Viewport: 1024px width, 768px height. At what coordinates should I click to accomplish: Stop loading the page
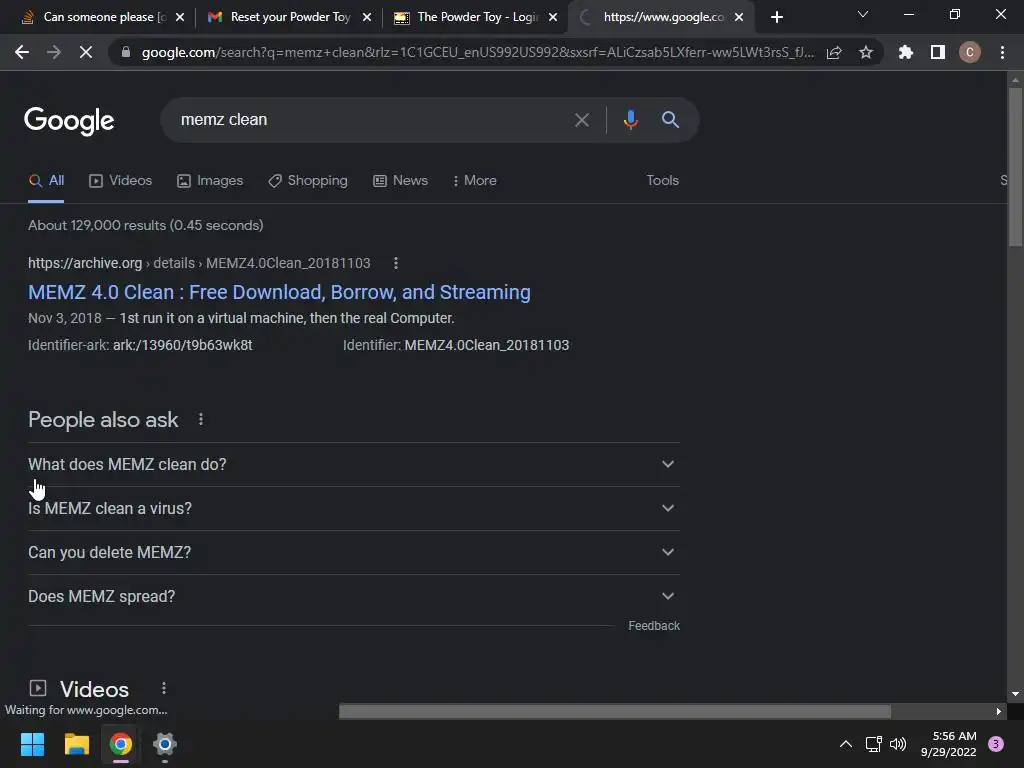tap(86, 52)
